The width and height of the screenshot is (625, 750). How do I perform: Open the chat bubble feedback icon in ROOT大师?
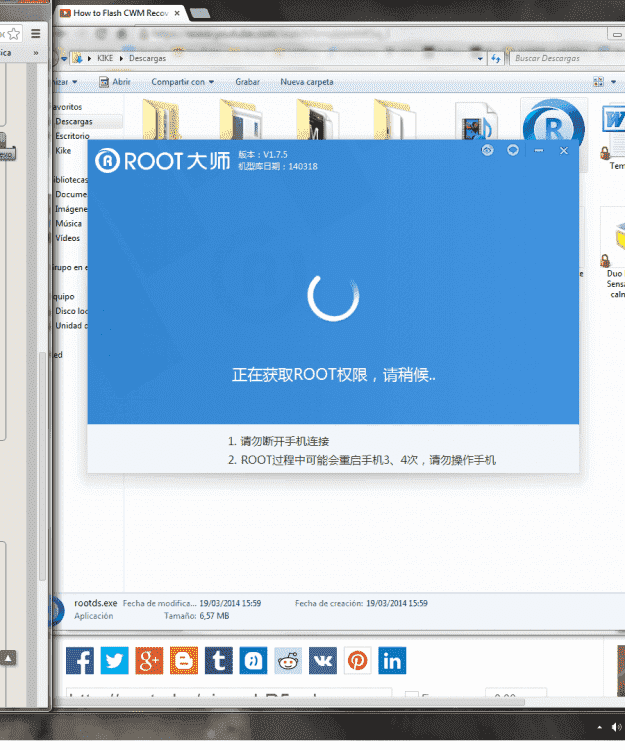[513, 151]
